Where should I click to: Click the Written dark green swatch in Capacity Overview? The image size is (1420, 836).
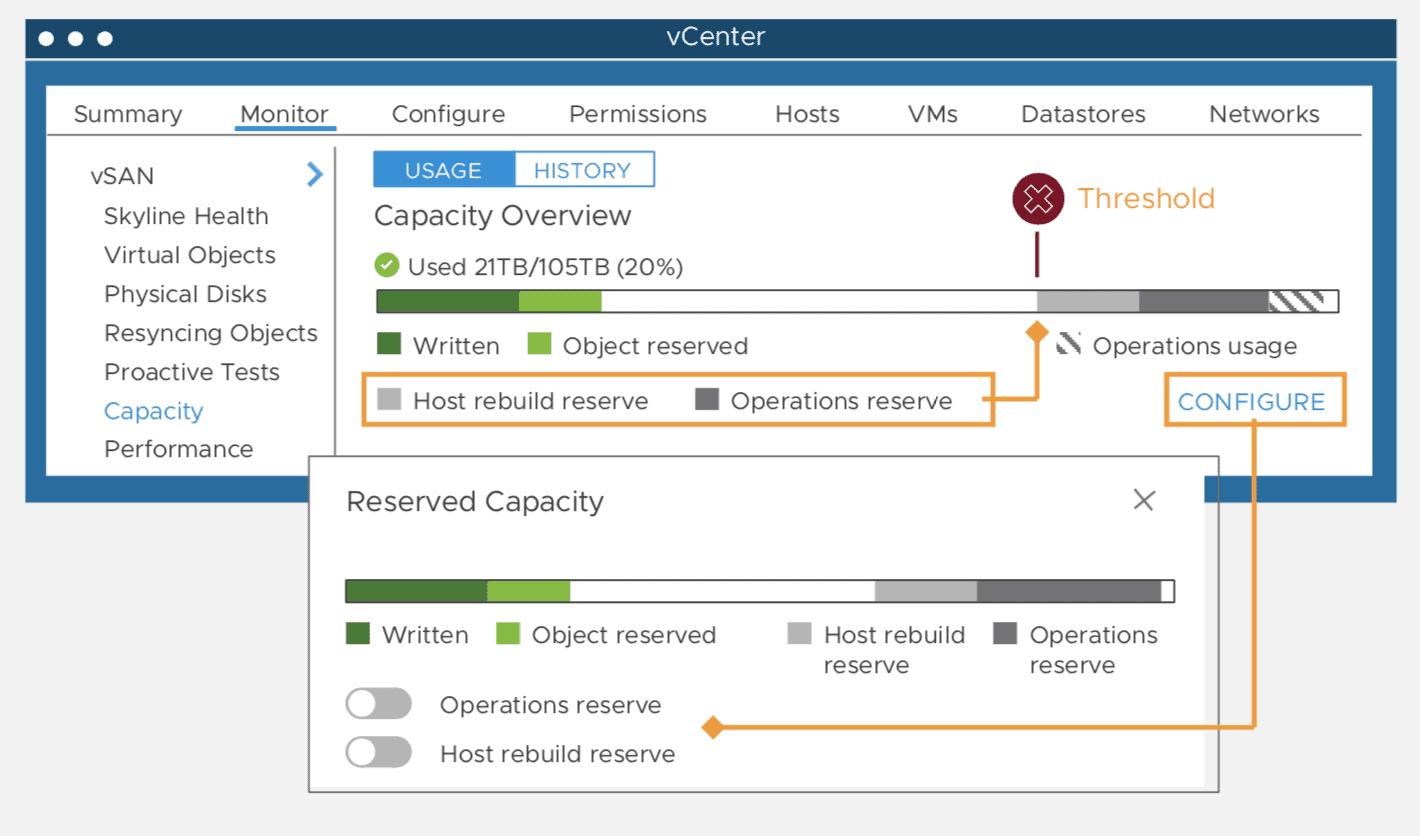pos(389,344)
